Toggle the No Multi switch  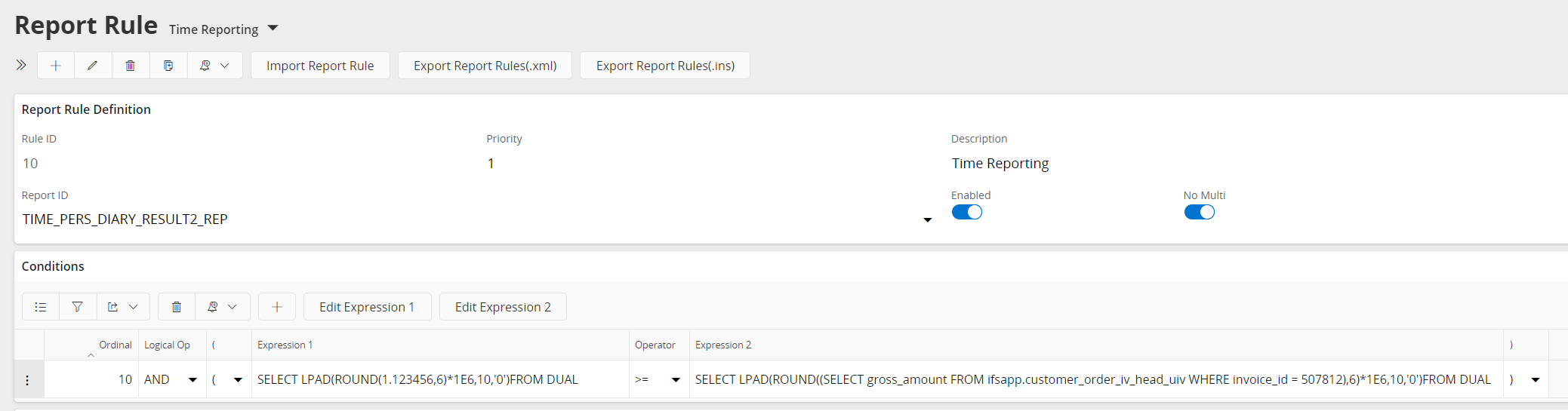click(1199, 212)
